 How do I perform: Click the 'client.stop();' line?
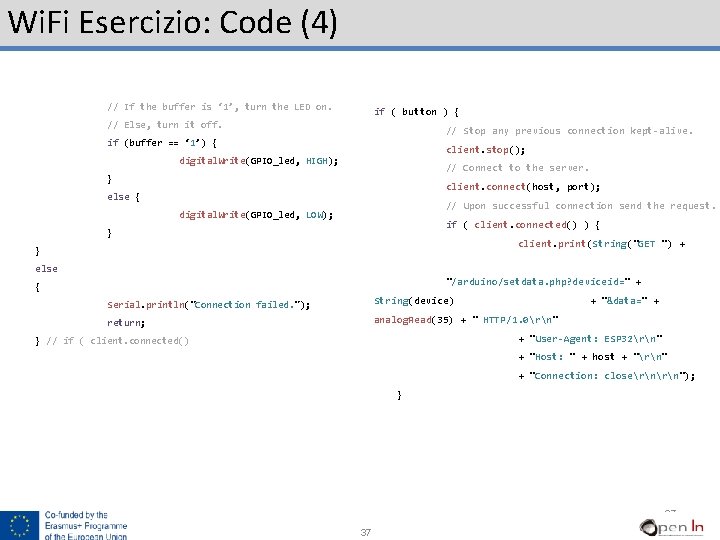(x=485, y=150)
